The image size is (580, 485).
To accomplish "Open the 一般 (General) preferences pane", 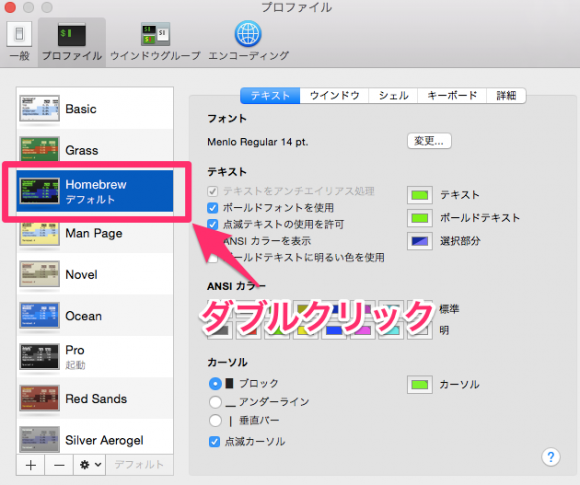I will pyautogui.click(x=19, y=41).
